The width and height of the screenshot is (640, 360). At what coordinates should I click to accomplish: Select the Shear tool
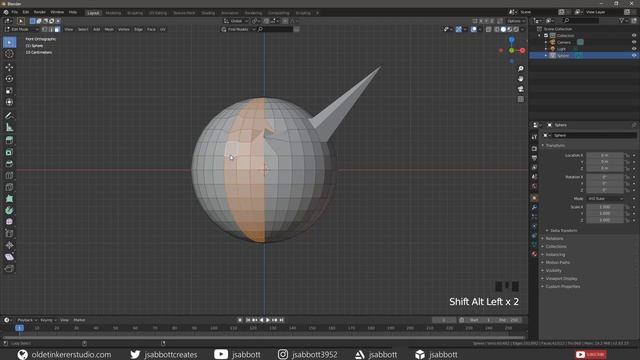tap(9, 257)
